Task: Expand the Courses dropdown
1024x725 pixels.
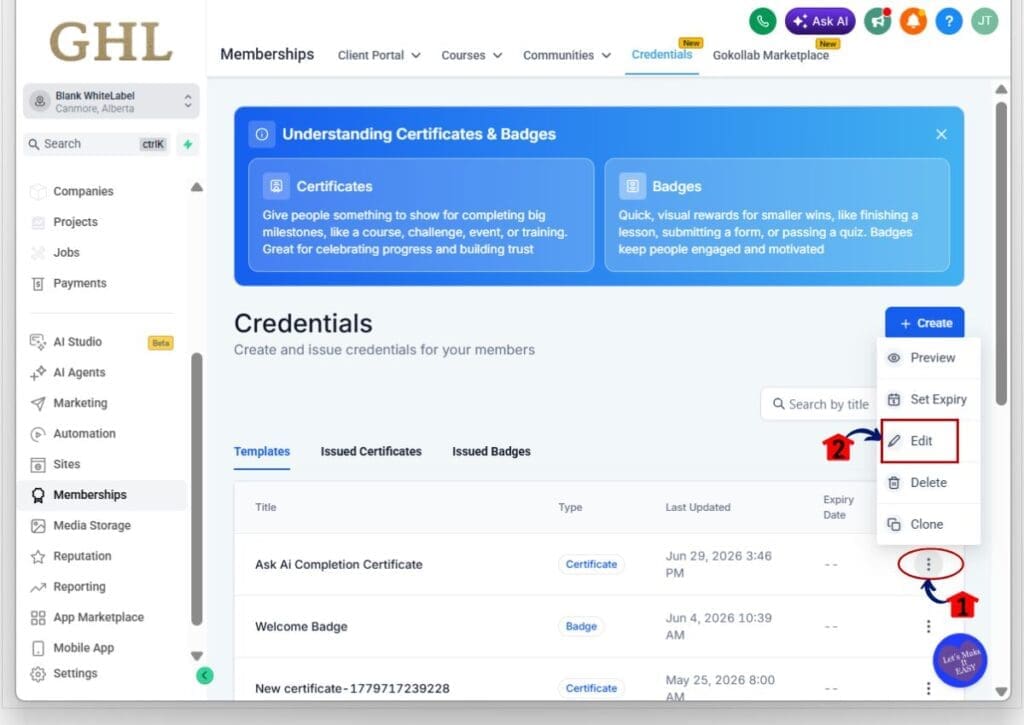Action: coord(472,56)
